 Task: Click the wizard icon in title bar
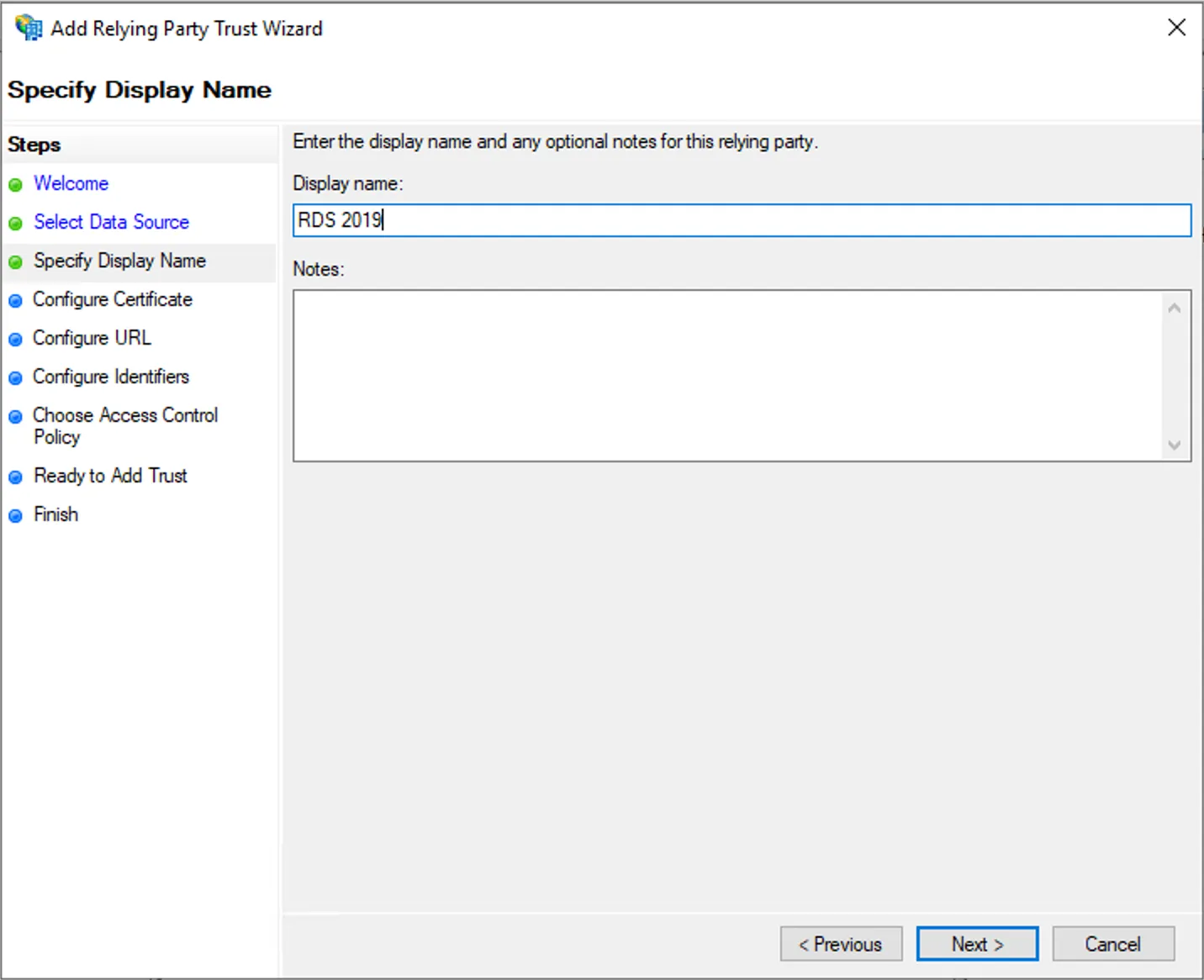(29, 28)
